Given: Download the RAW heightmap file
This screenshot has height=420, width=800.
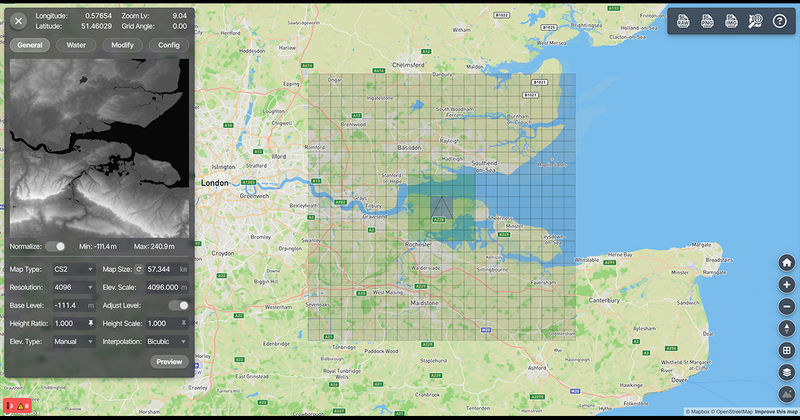Looking at the screenshot, I should point(686,21).
